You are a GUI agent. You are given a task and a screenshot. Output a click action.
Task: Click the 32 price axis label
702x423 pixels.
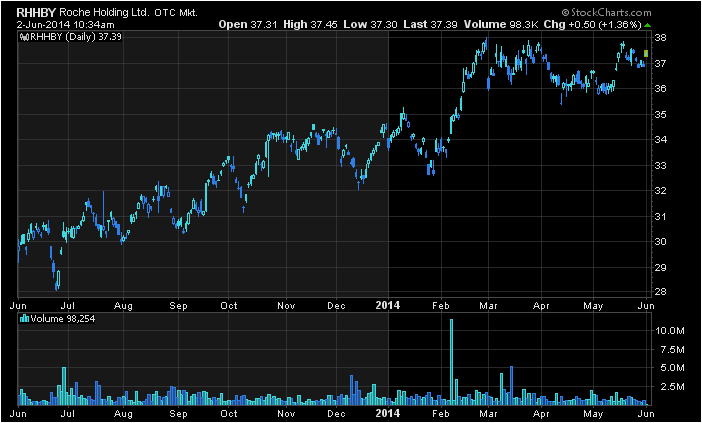[661, 191]
